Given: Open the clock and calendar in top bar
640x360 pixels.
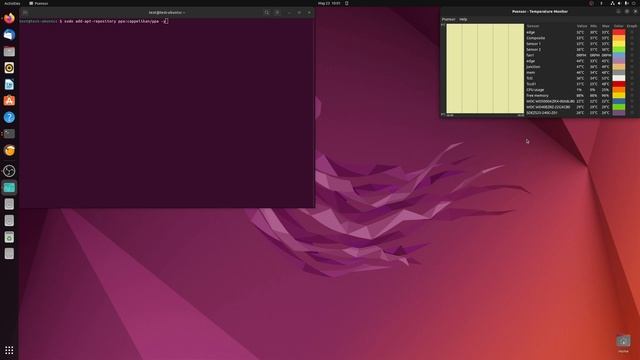Looking at the screenshot, I should click(329, 3).
